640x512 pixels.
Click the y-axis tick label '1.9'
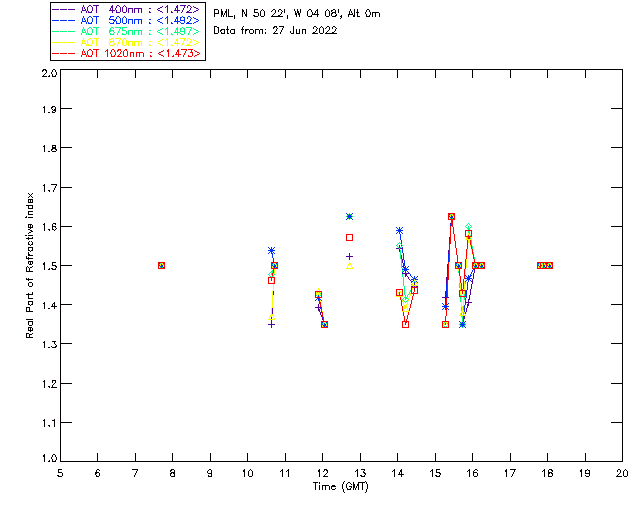49,109
